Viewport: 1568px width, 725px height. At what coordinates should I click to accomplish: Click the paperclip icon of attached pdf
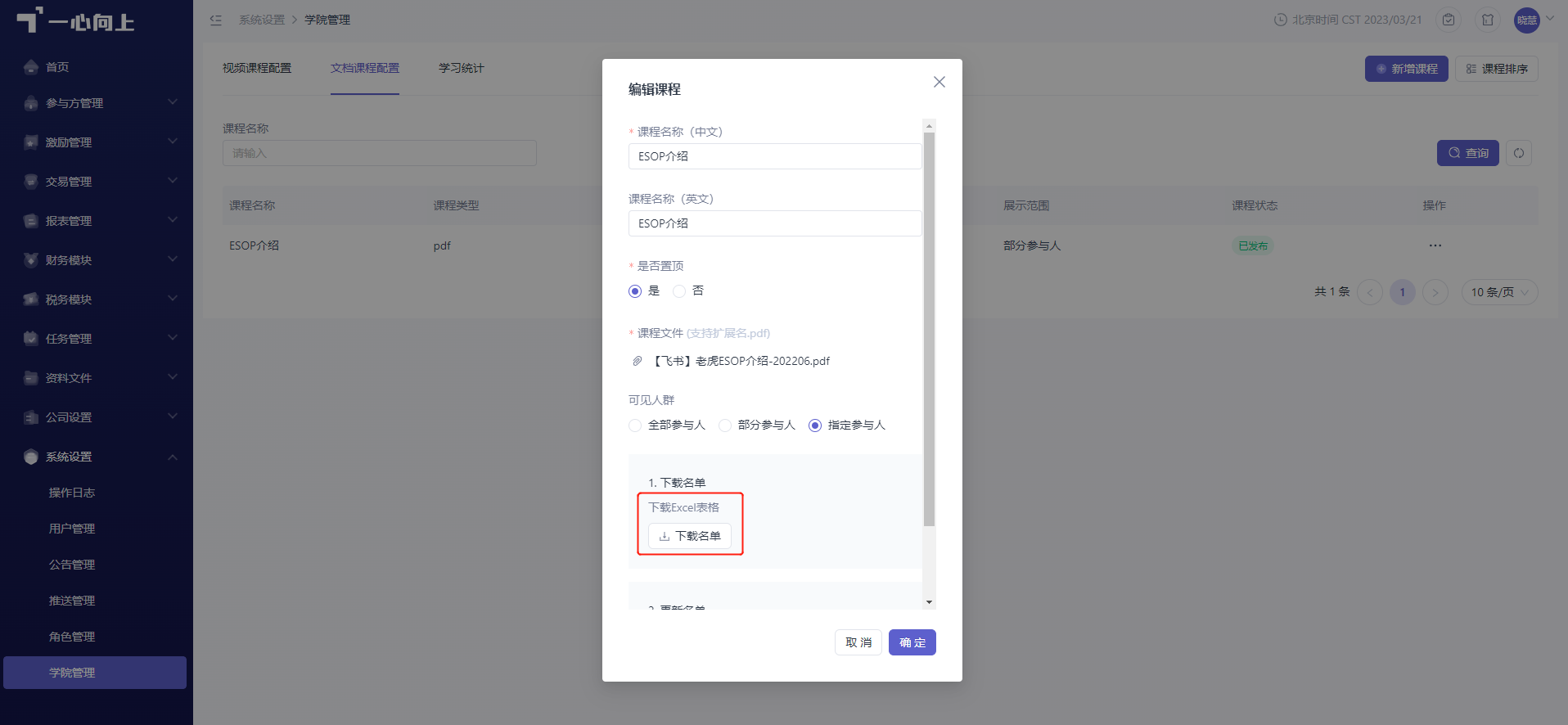638,361
